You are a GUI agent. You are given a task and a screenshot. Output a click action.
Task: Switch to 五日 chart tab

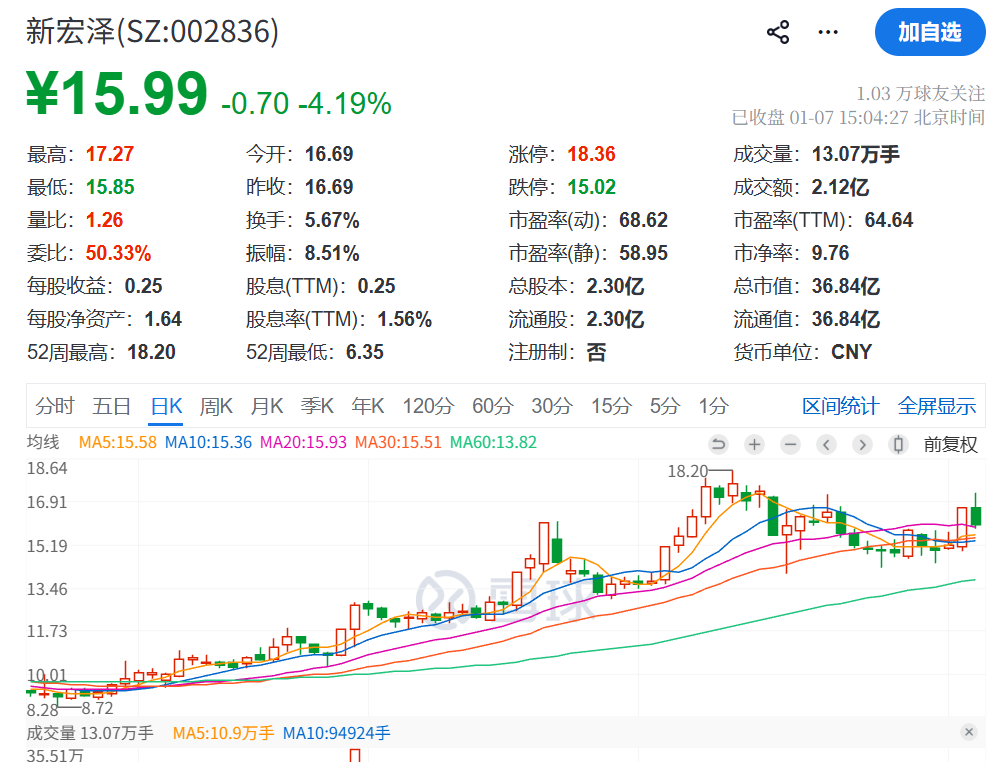point(111,406)
